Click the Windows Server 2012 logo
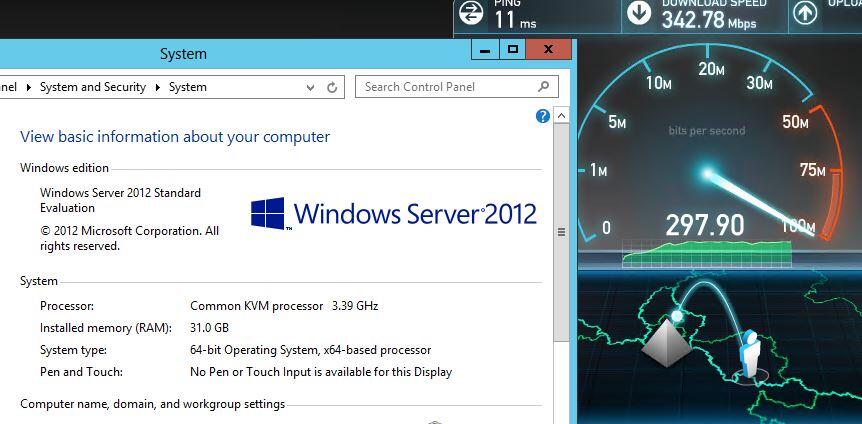The width and height of the screenshot is (862, 424). 394,213
